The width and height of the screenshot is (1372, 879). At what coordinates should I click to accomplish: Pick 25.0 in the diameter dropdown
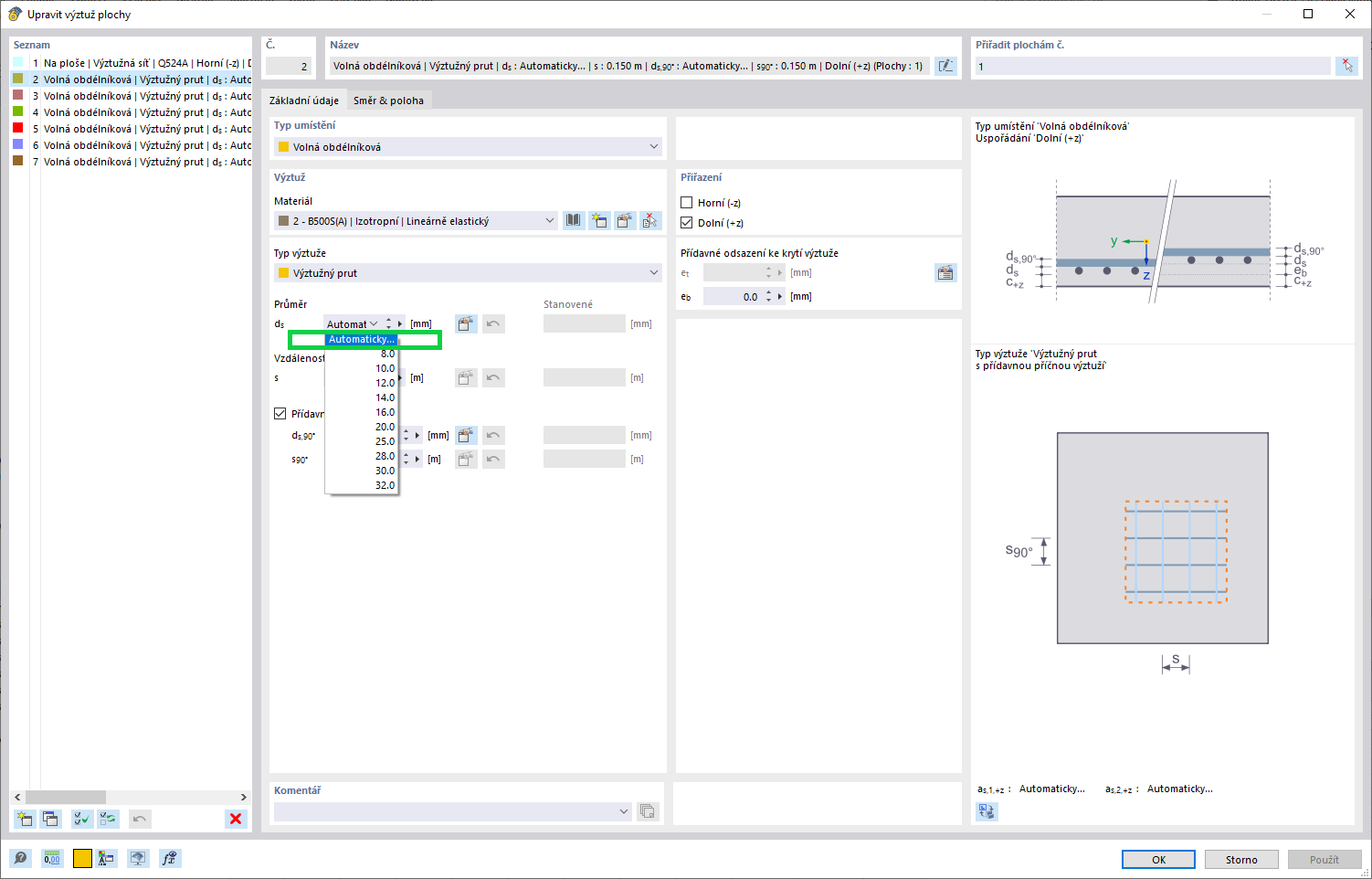click(362, 441)
